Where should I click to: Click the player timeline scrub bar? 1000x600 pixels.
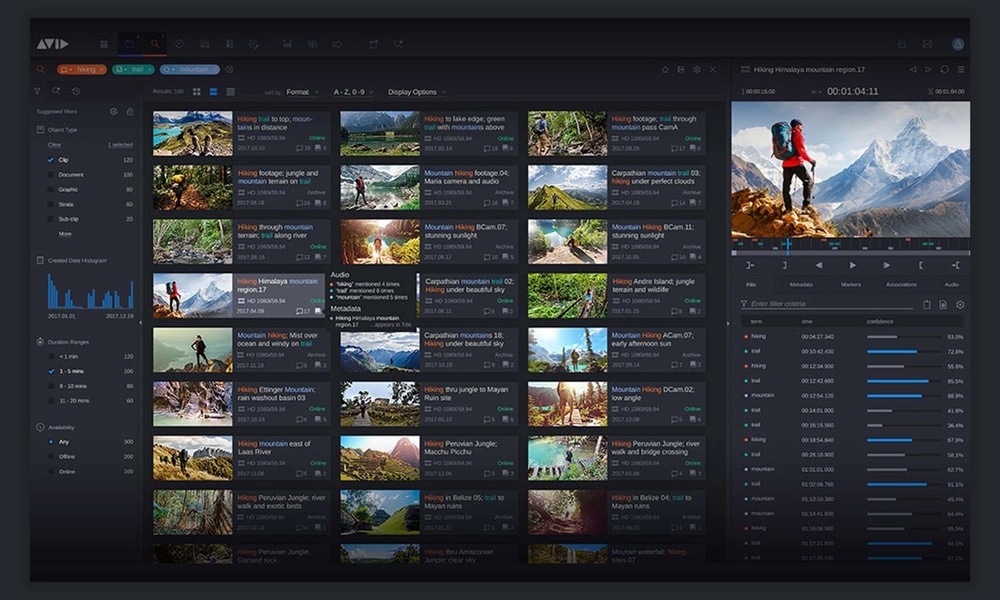851,253
